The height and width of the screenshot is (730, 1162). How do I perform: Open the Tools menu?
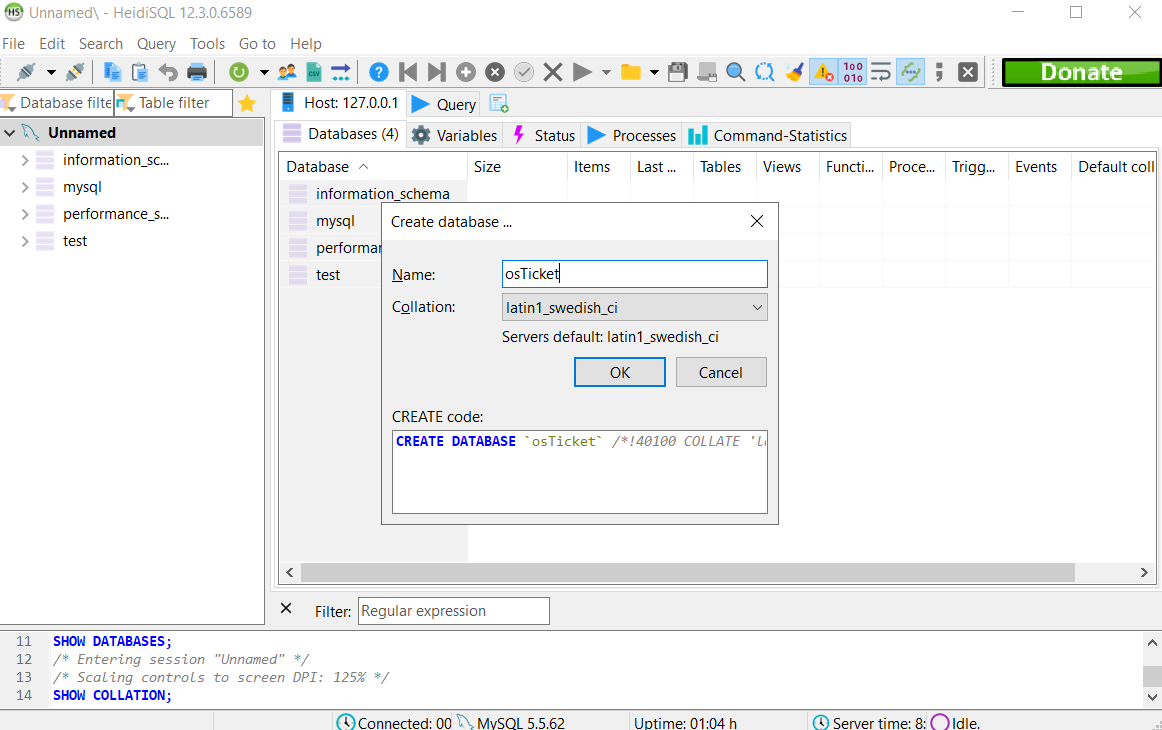pos(208,44)
